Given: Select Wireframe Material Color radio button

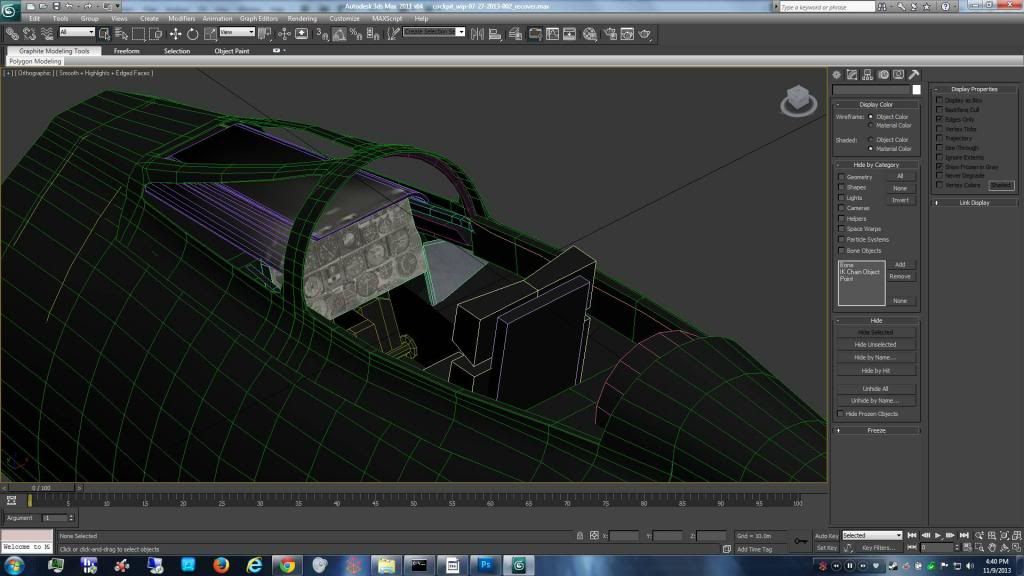Looking at the screenshot, I should coord(871,125).
